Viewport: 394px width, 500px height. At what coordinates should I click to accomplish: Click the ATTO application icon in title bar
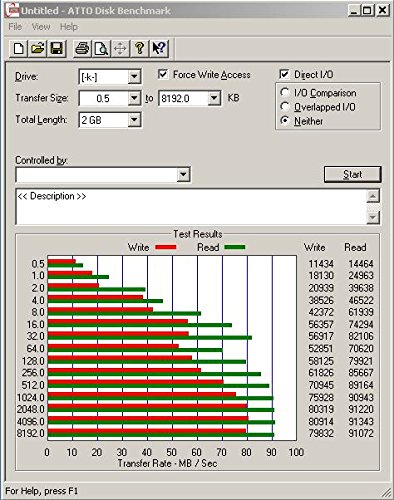[x=12, y=10]
